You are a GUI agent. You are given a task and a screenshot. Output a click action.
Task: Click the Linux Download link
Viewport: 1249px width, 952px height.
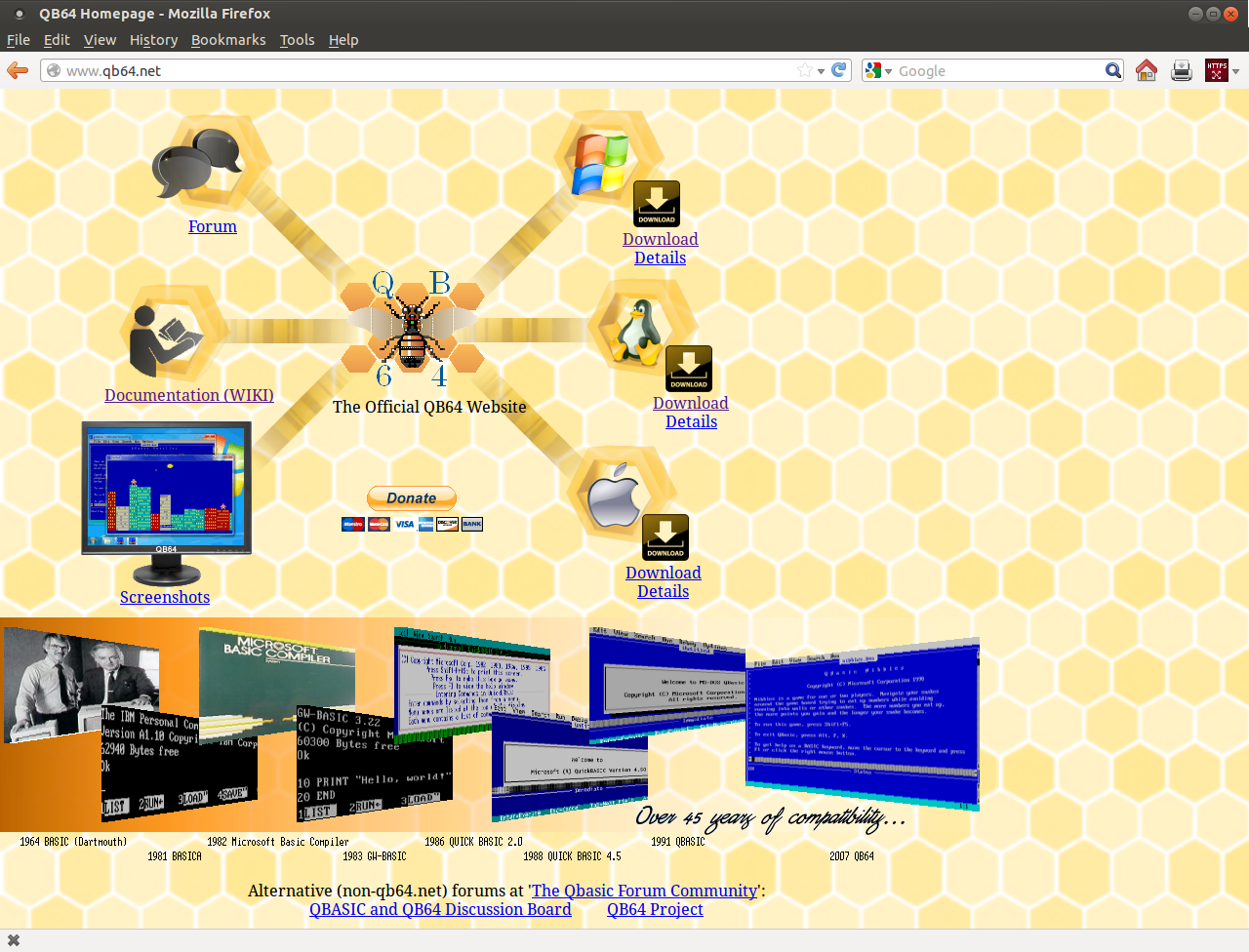(x=691, y=403)
